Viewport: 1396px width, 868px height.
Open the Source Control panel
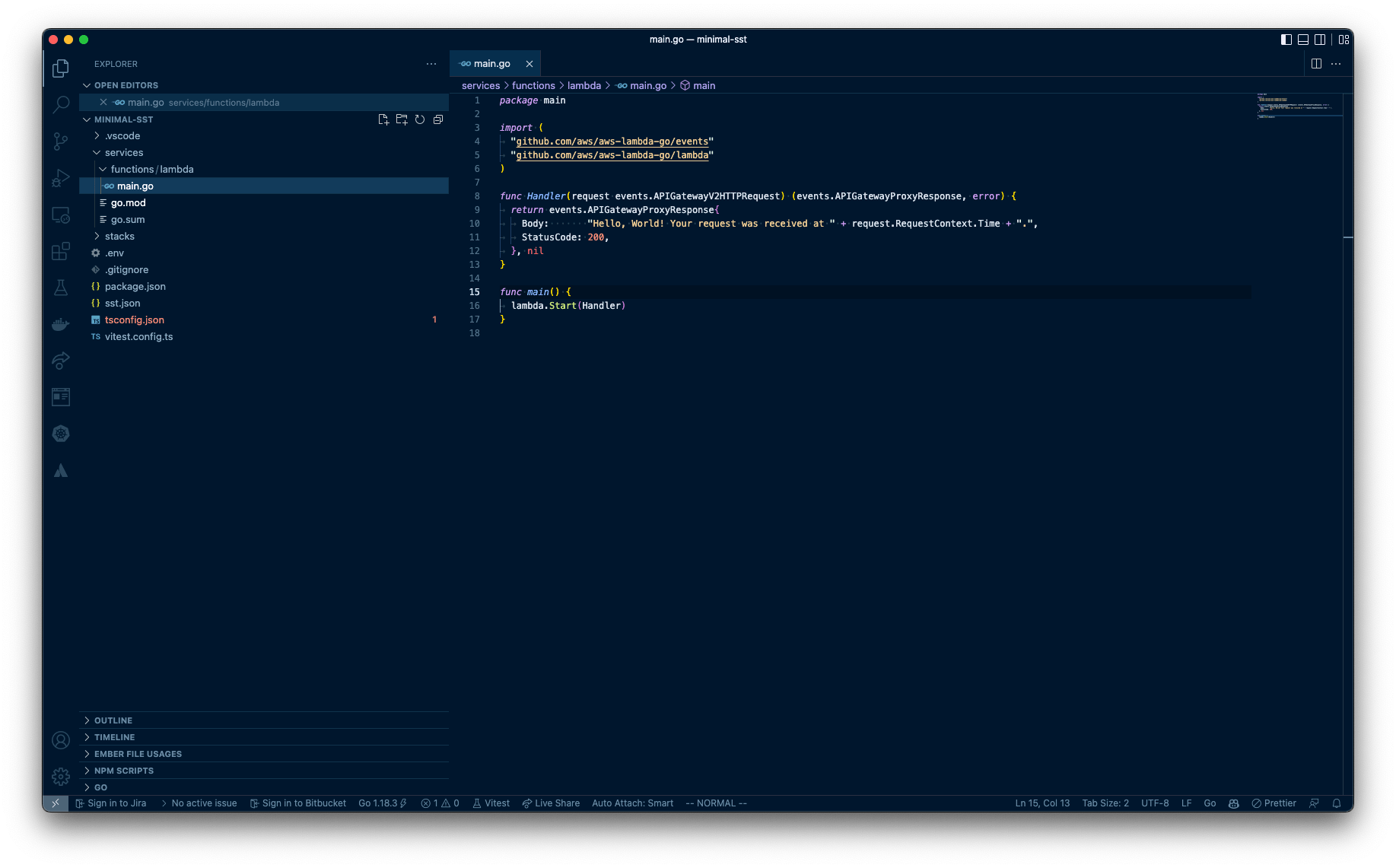(x=60, y=141)
